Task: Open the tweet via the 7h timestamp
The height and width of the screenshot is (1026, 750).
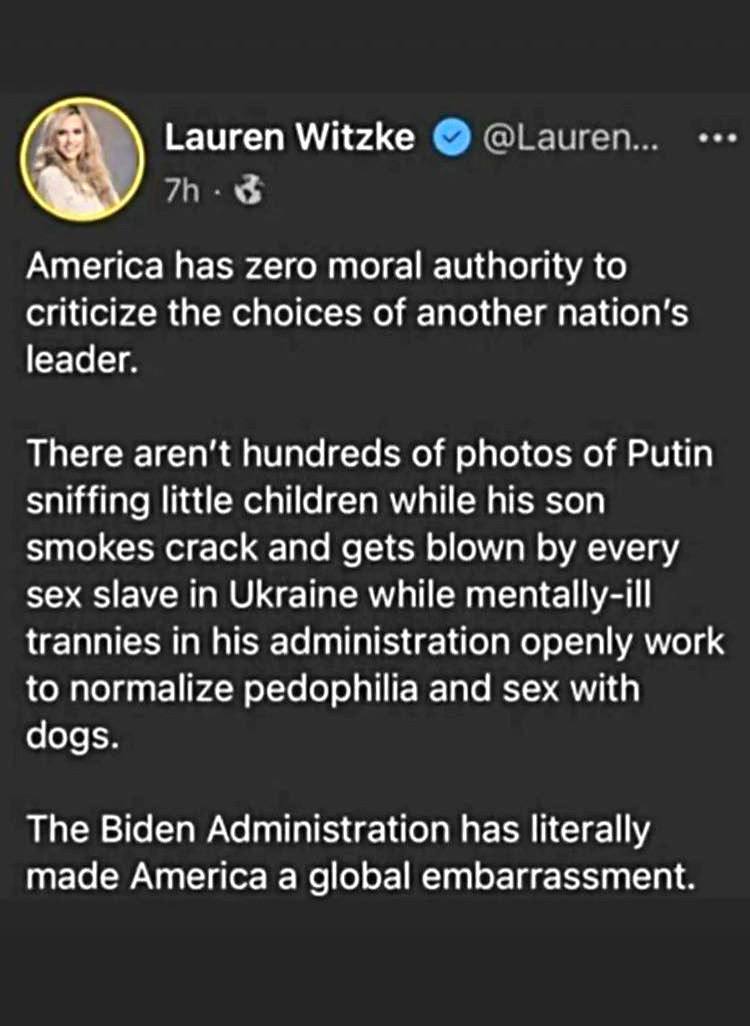Action: tap(182, 190)
